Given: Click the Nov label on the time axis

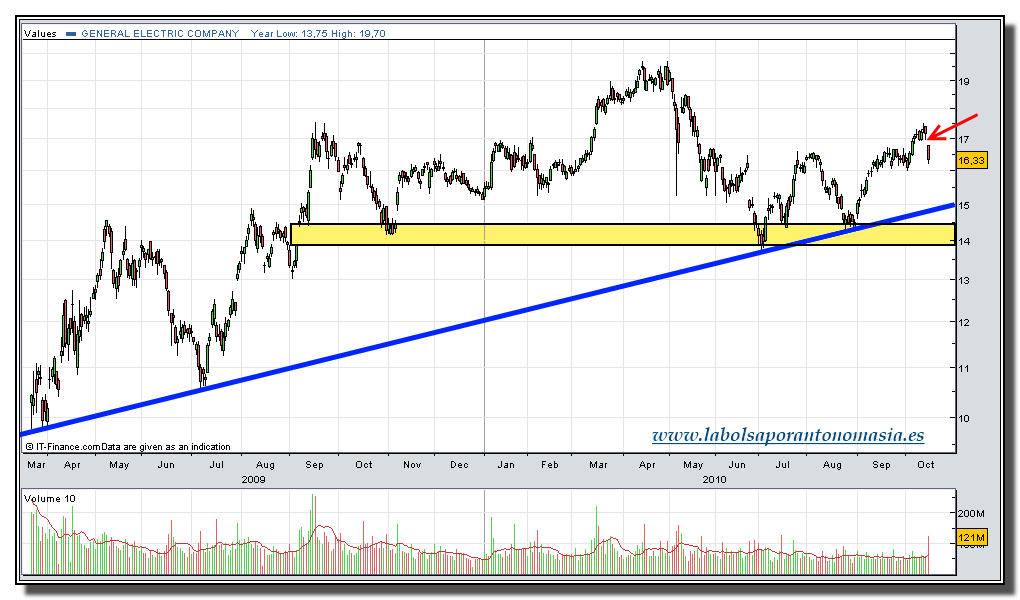Looking at the screenshot, I should pos(412,465).
